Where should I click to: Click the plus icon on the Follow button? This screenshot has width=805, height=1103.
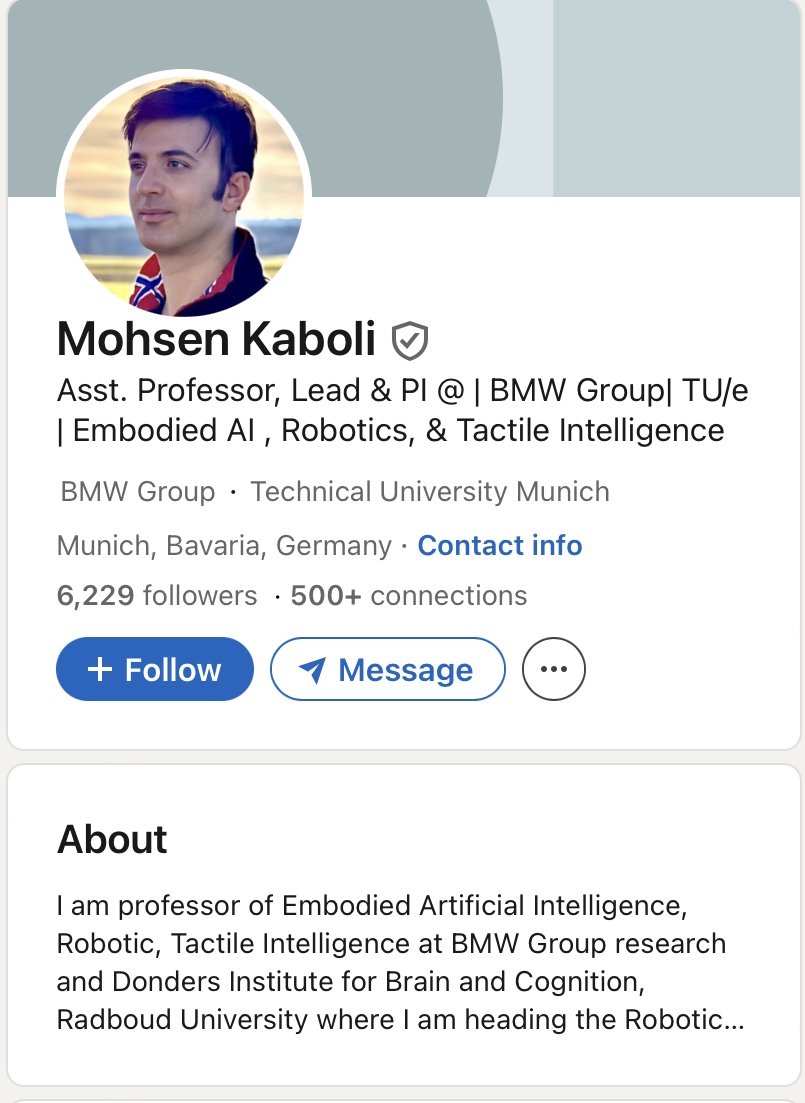point(100,669)
